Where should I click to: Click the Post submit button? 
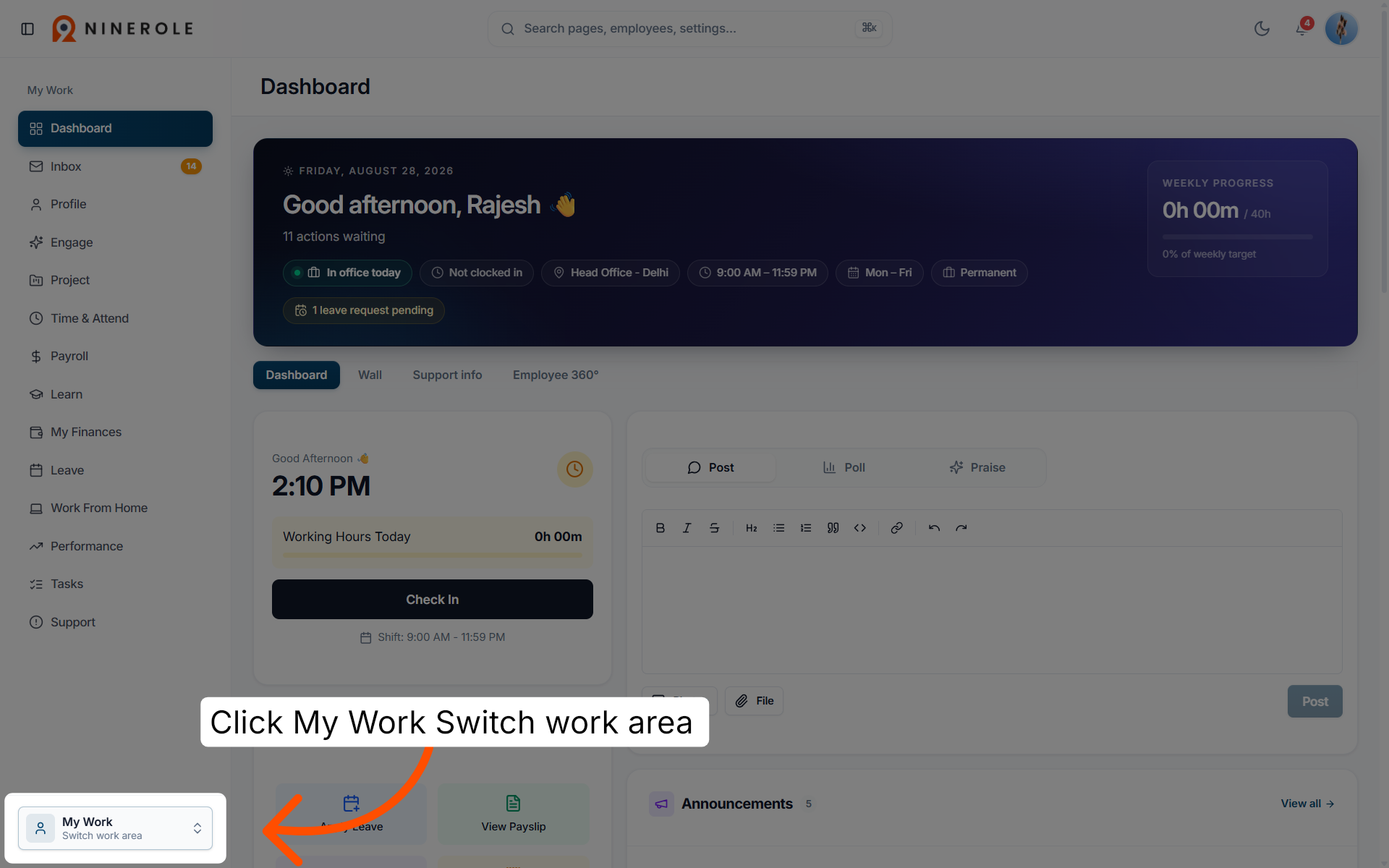click(1314, 702)
